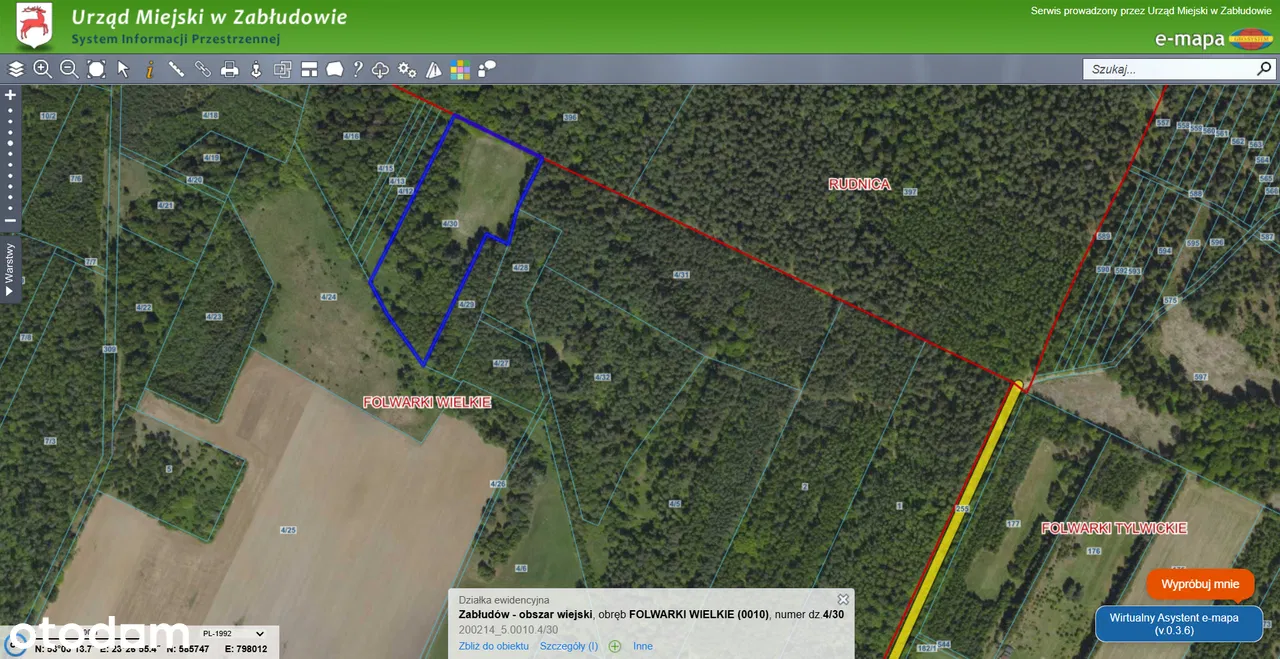
Task: Click the plus on zoom slider
Action: [x=10, y=96]
